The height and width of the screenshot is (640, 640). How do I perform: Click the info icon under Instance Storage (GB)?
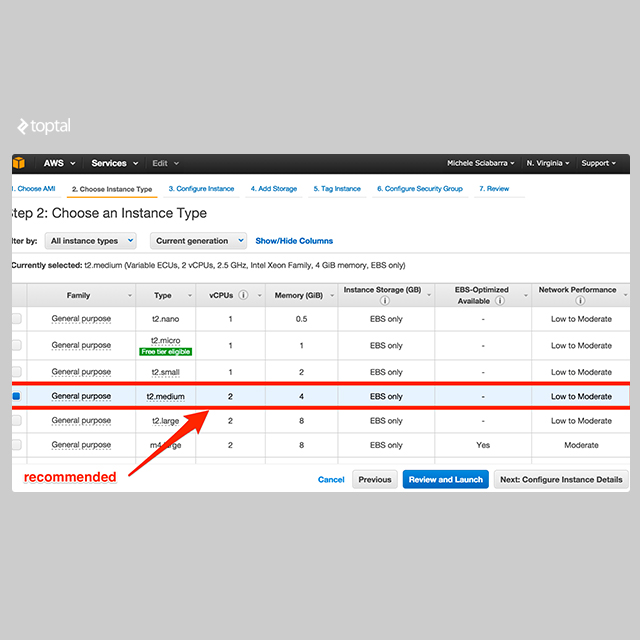[x=384, y=301]
